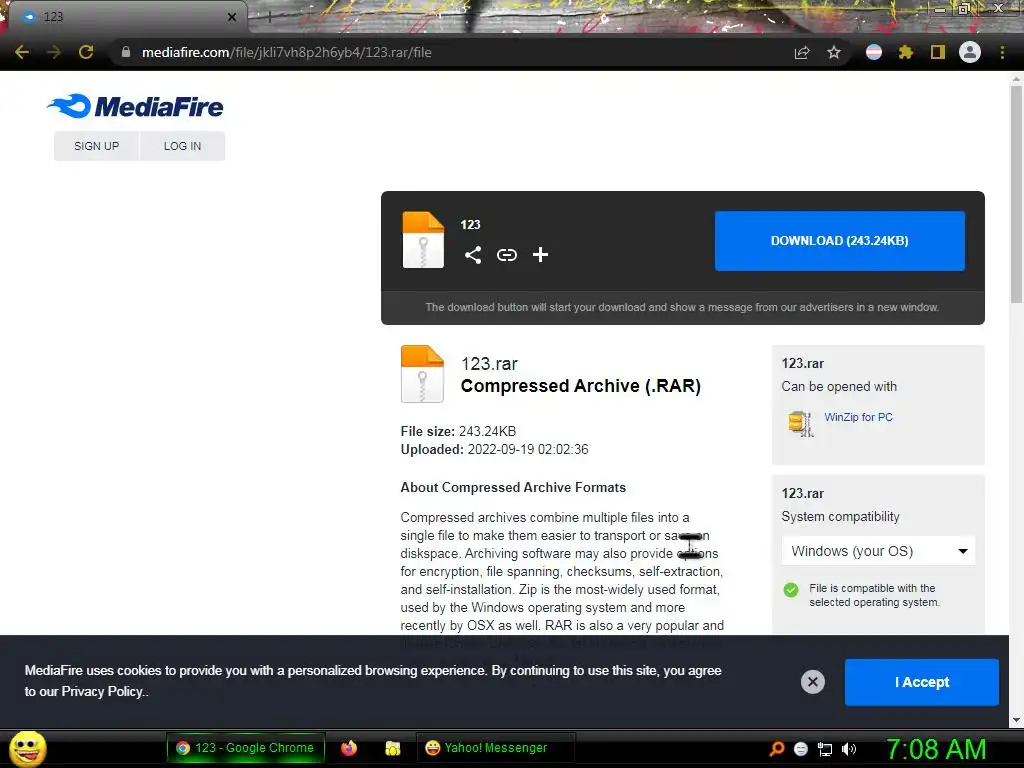1024x768 pixels.
Task: Click the Compressed Archive (.RAR) heading
Action: click(x=581, y=385)
